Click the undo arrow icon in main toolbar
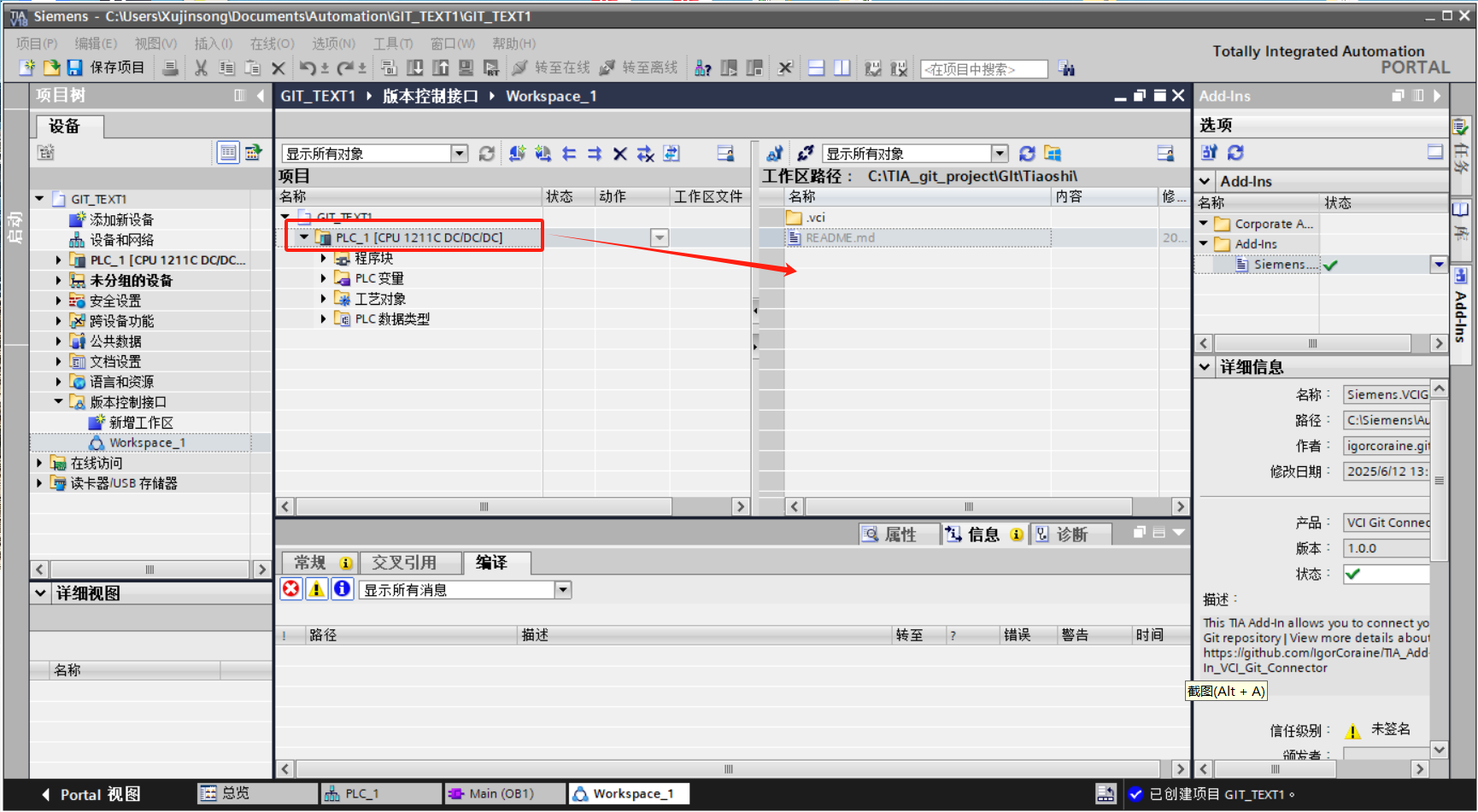 tap(307, 67)
